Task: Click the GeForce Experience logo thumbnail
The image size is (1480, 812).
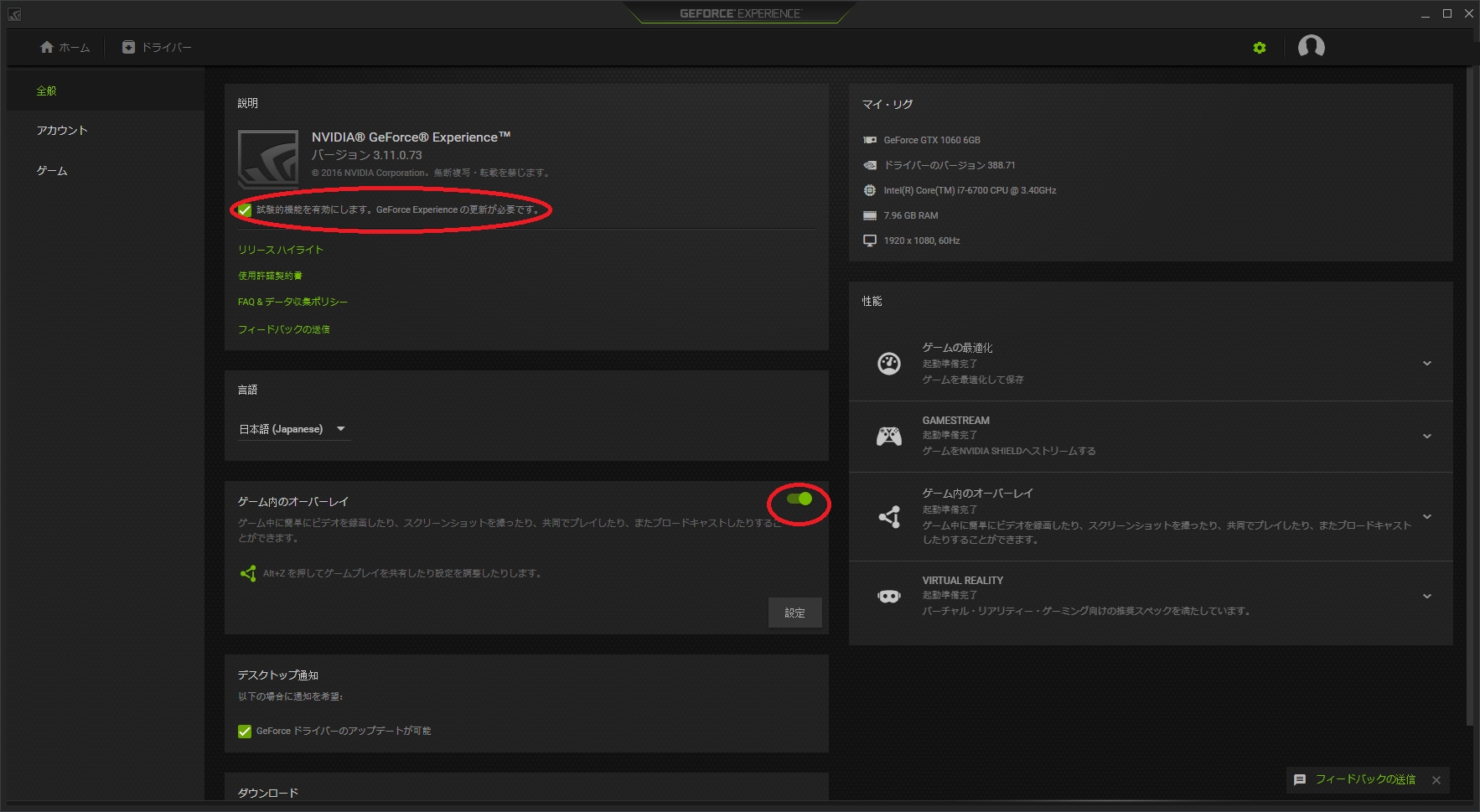Action: [x=268, y=159]
